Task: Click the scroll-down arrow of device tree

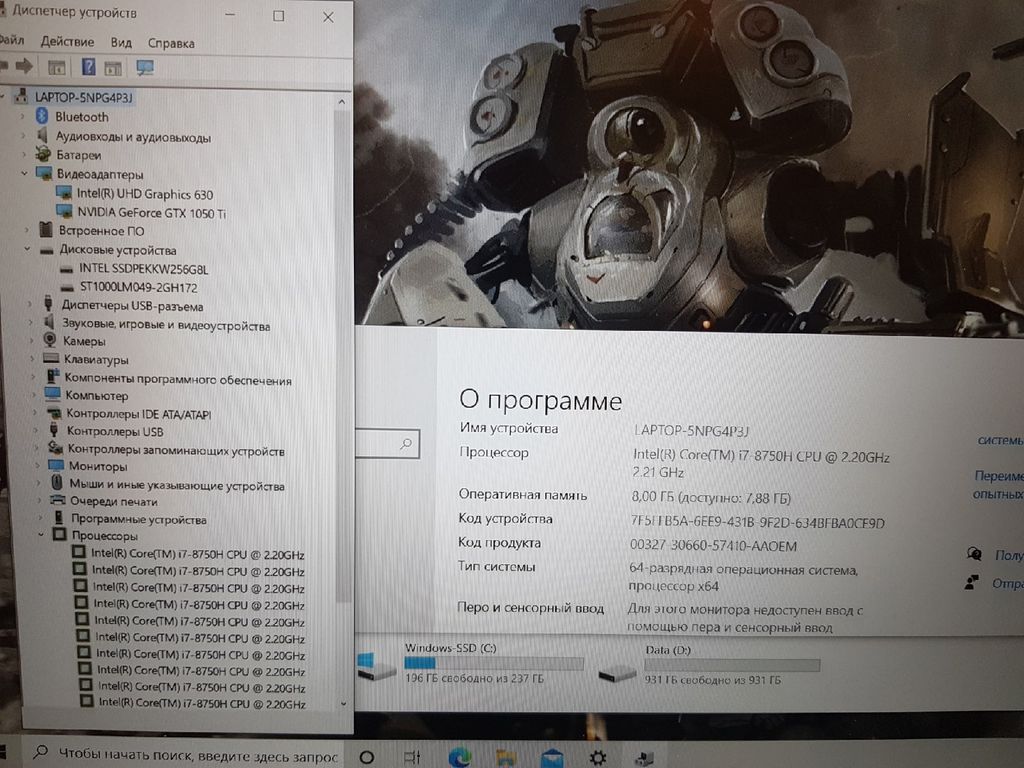Action: 344,703
